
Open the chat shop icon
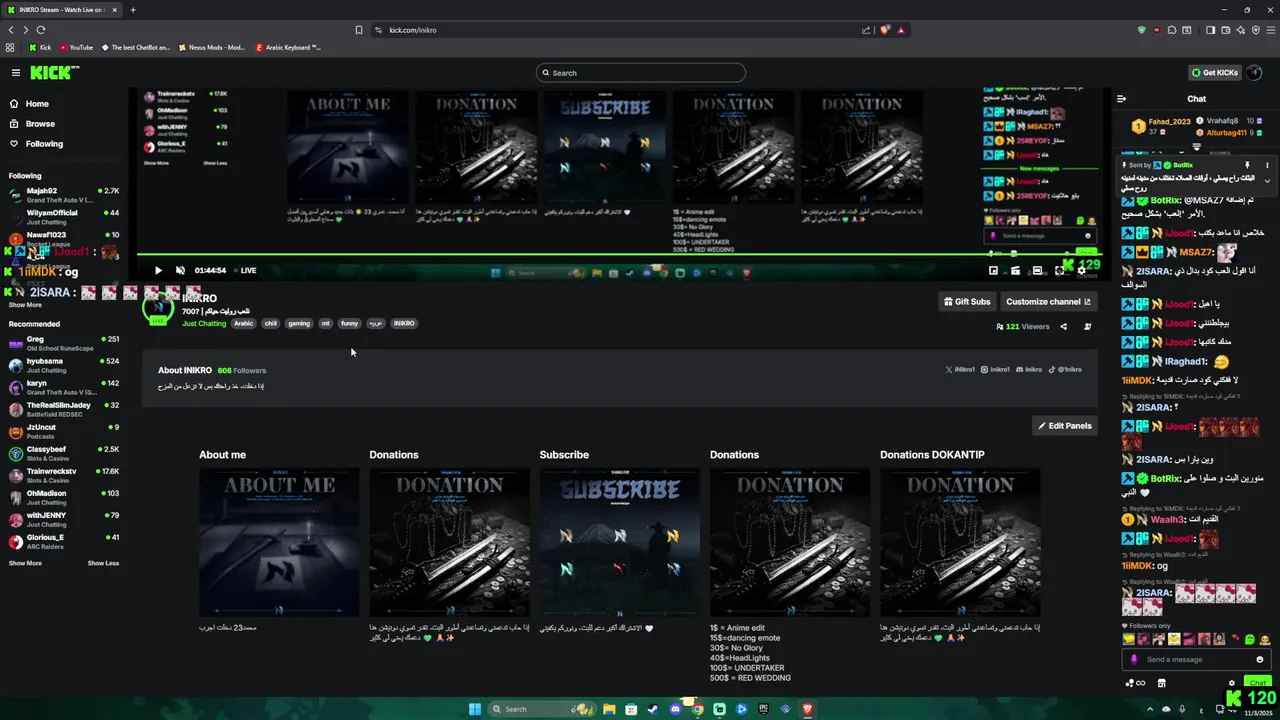pyautogui.click(x=1161, y=683)
